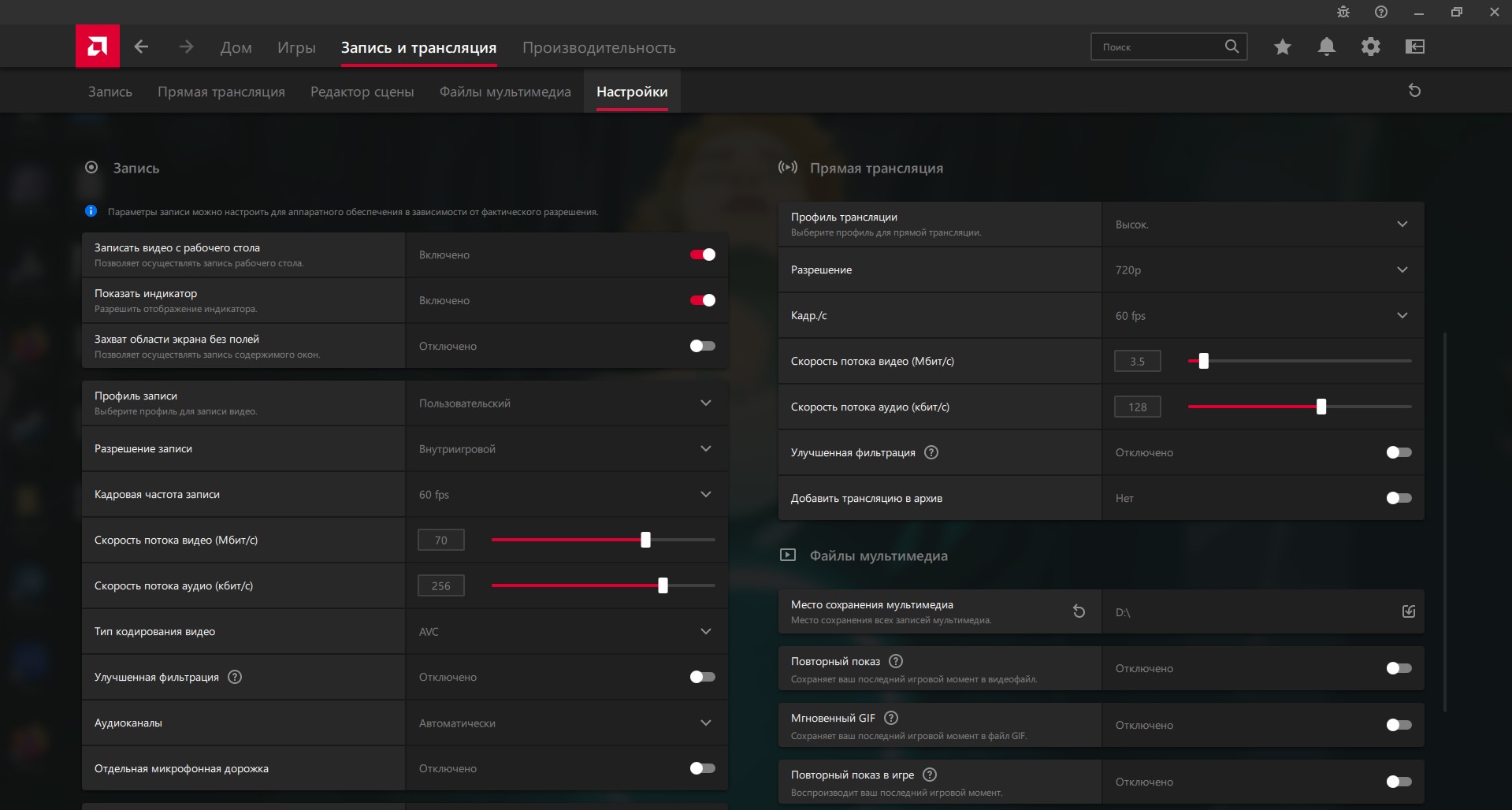Enable borderless region capture toggle
Image resolution: width=1512 pixels, height=810 pixels.
(702, 346)
